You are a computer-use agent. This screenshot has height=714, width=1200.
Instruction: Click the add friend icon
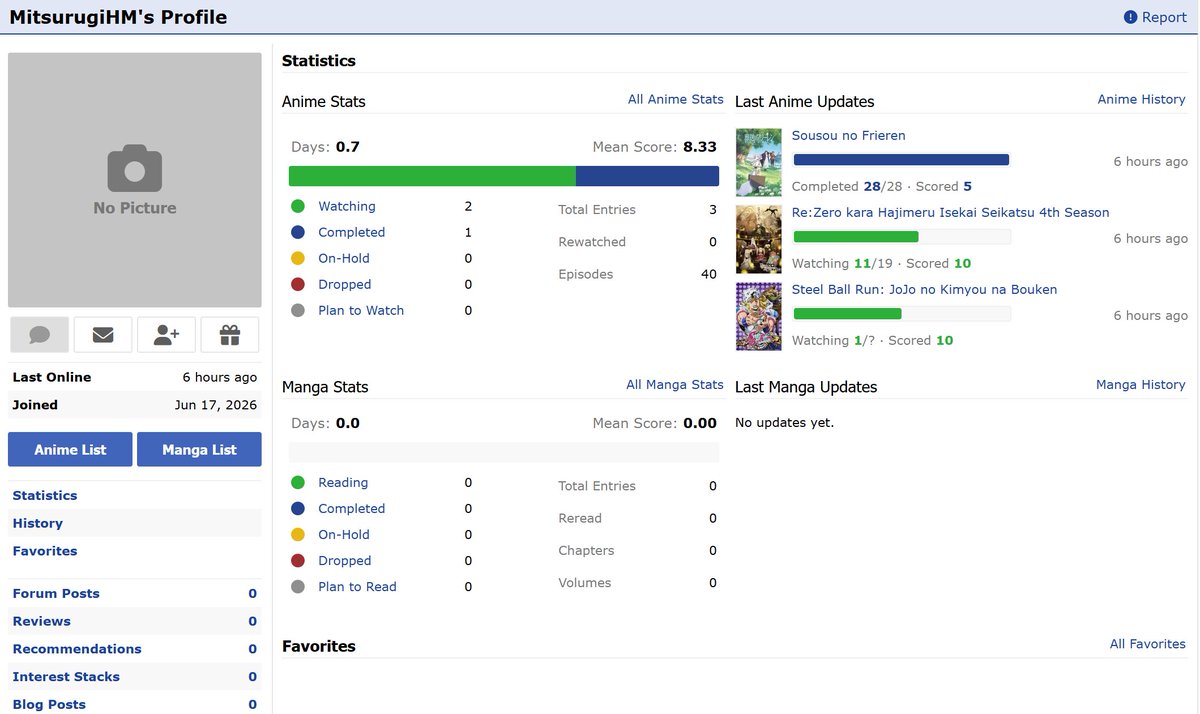167,335
